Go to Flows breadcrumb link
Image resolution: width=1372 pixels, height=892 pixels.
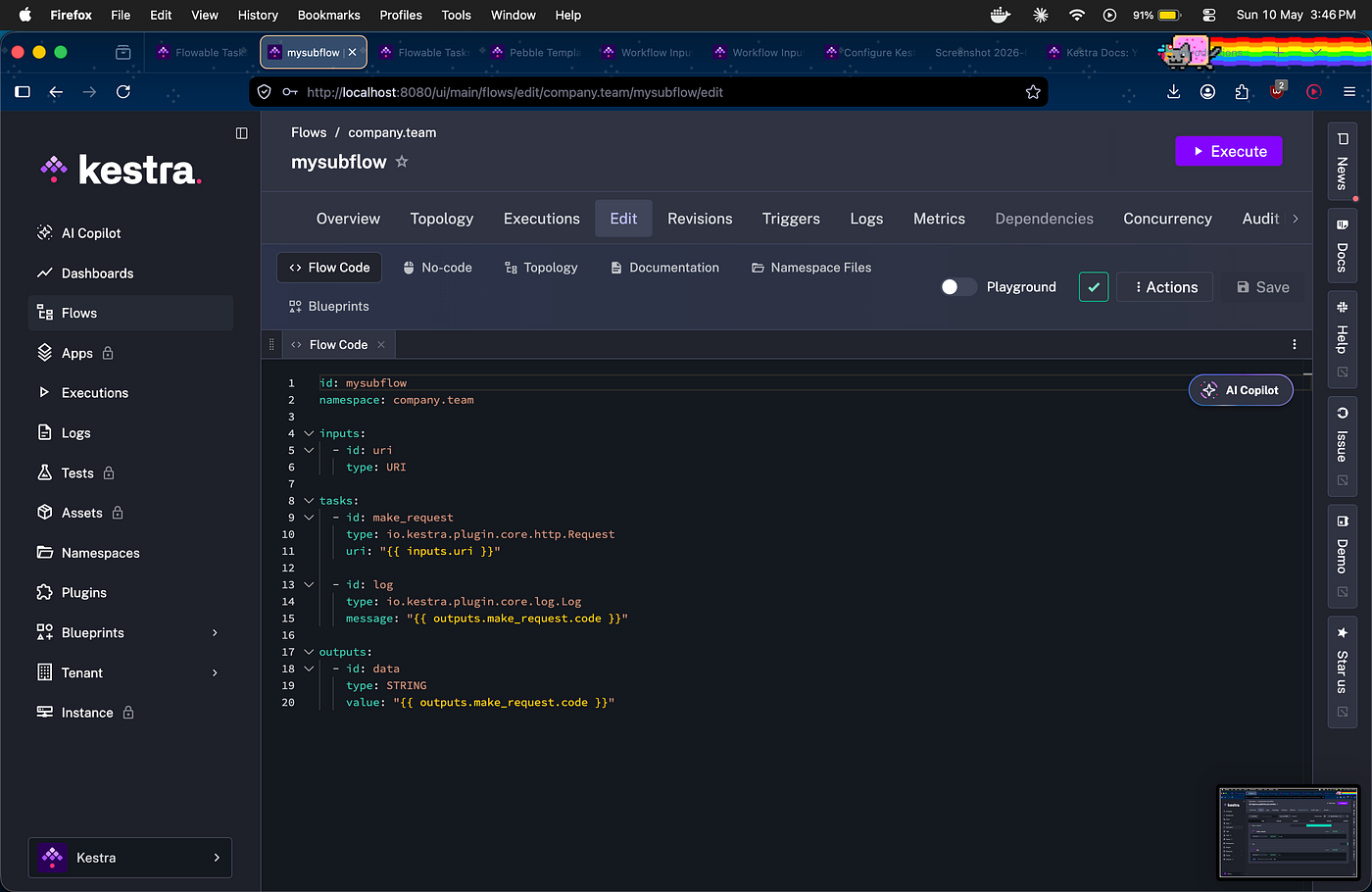coord(309,132)
